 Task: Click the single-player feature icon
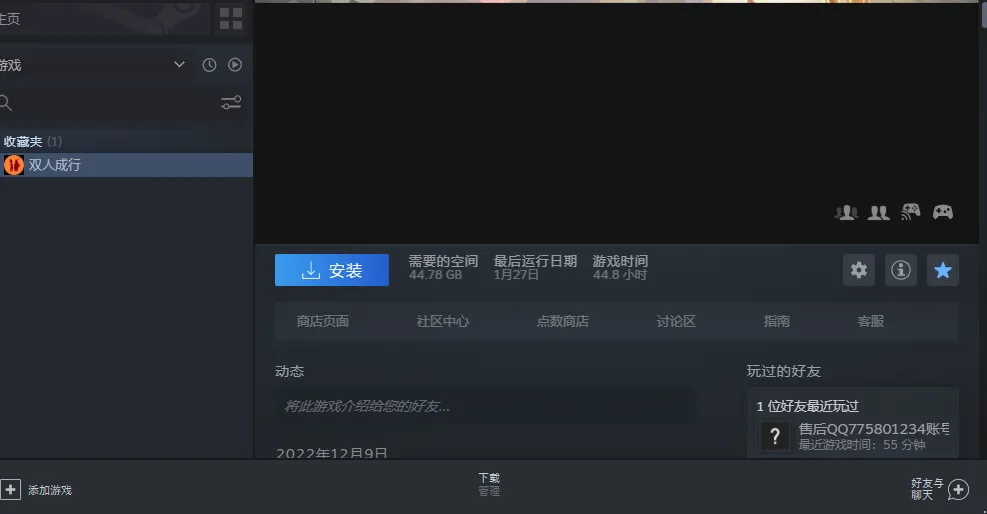click(846, 212)
